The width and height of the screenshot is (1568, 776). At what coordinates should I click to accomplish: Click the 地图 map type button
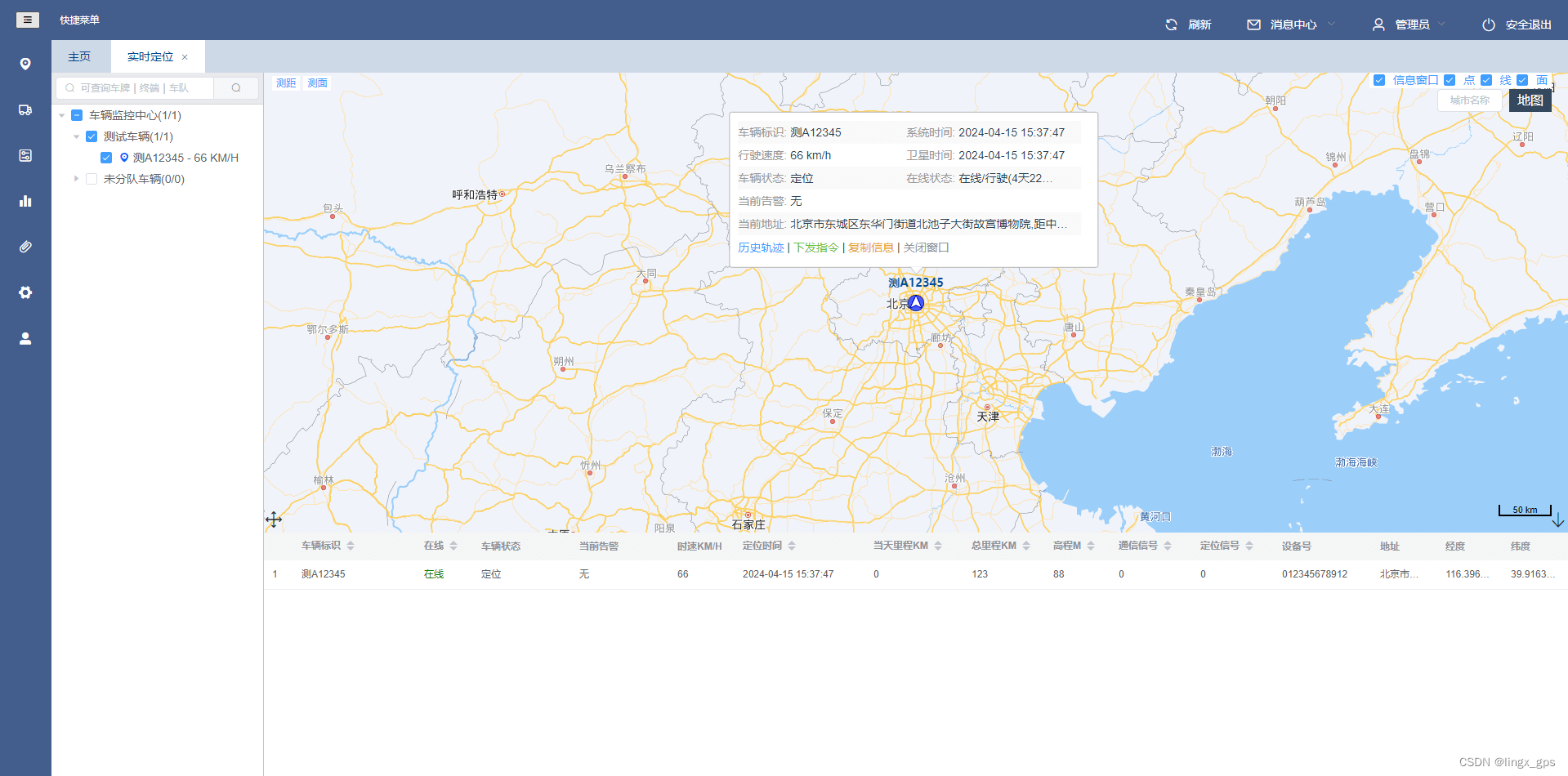[x=1530, y=100]
